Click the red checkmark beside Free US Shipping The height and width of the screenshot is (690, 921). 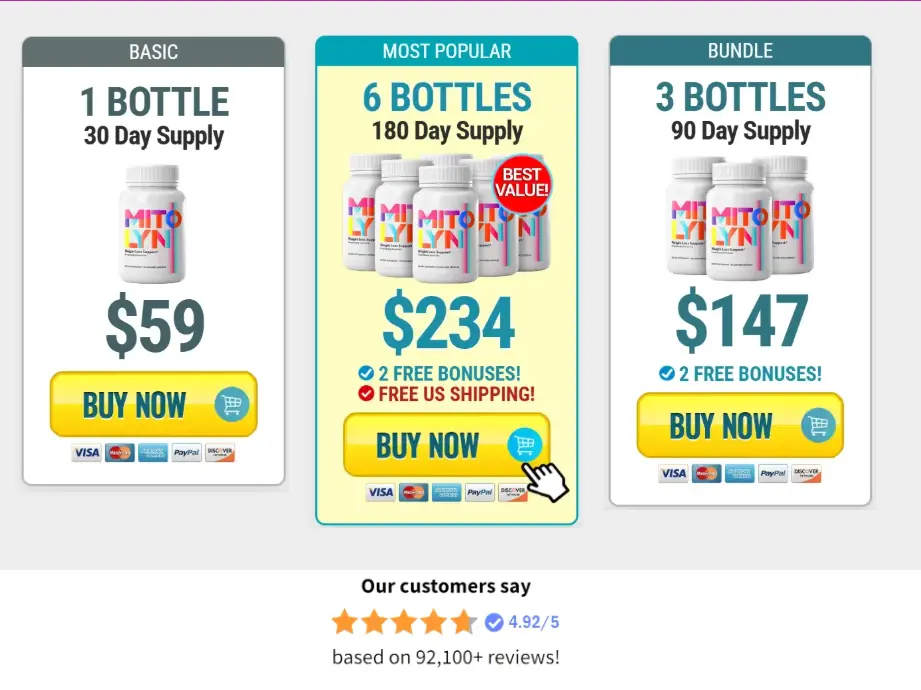(x=366, y=394)
